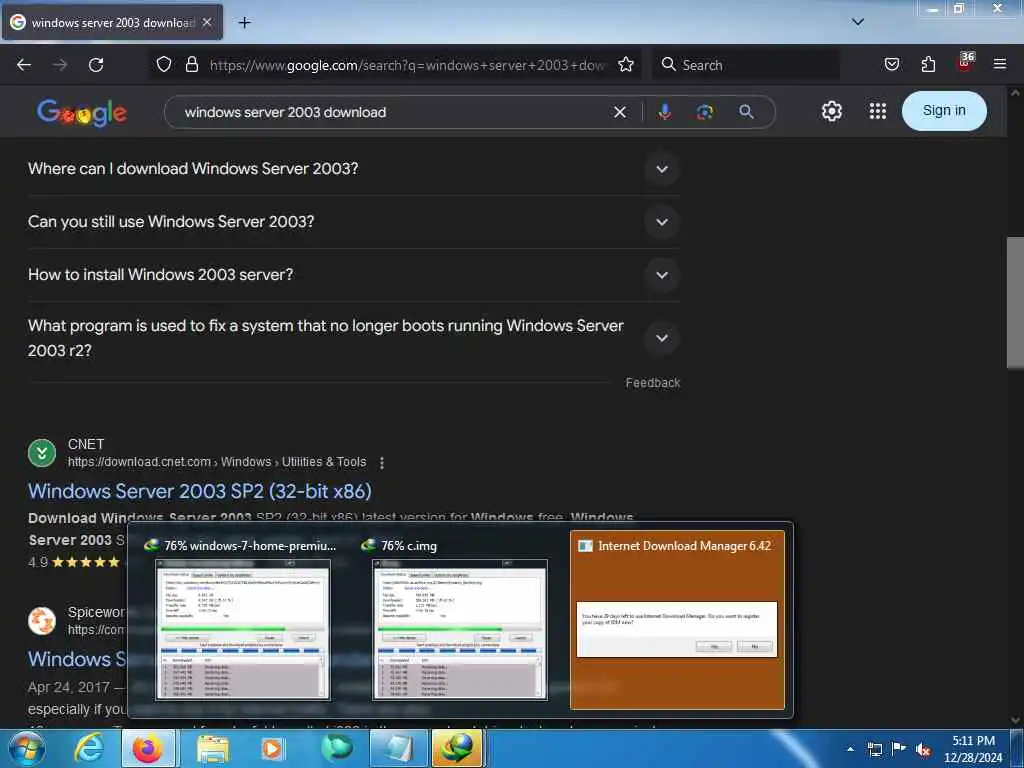Open 'Windows Server 2003 SP2 (32-bit x86)' link

[x=200, y=491]
